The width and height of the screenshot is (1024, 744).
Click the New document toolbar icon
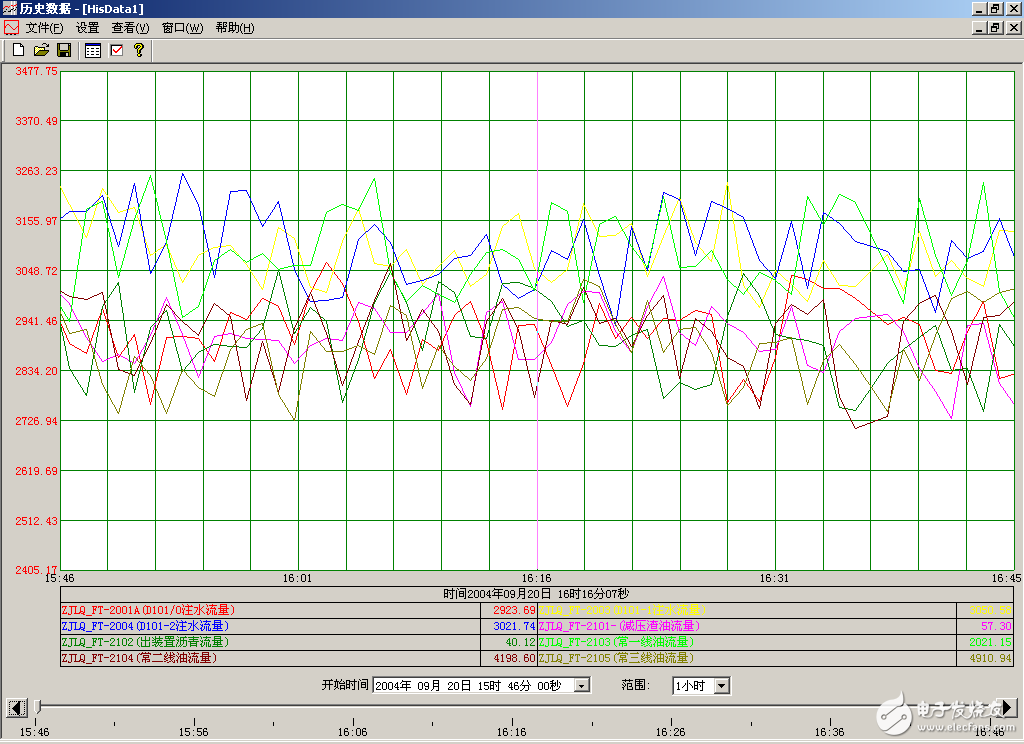tap(18, 50)
